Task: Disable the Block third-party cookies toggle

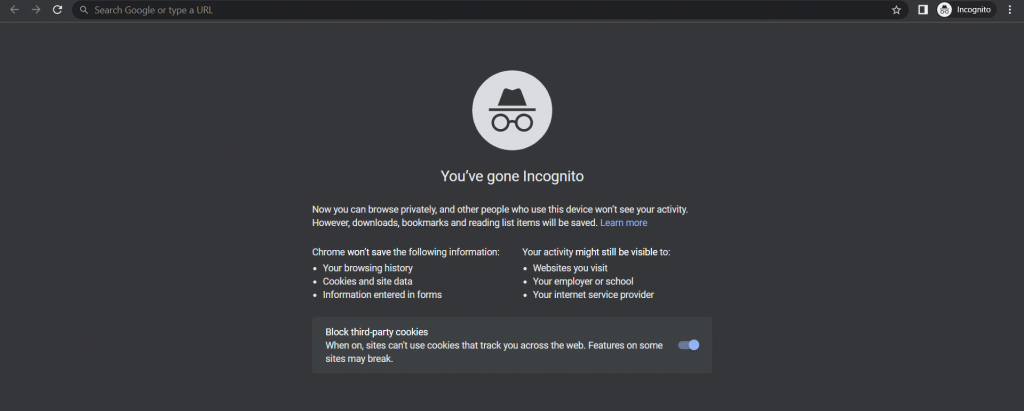Action: [x=688, y=345]
